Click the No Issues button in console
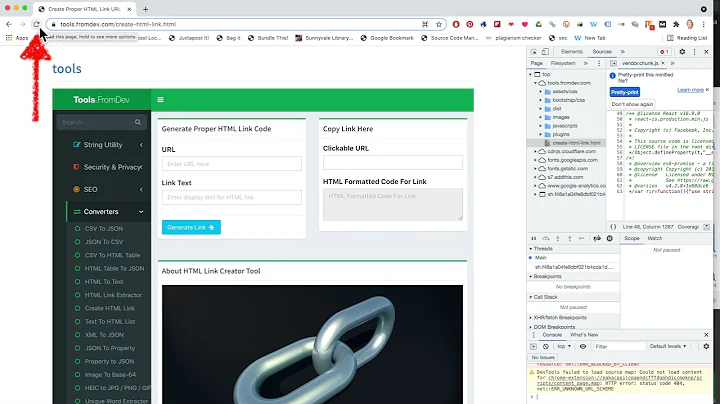 click(x=543, y=357)
